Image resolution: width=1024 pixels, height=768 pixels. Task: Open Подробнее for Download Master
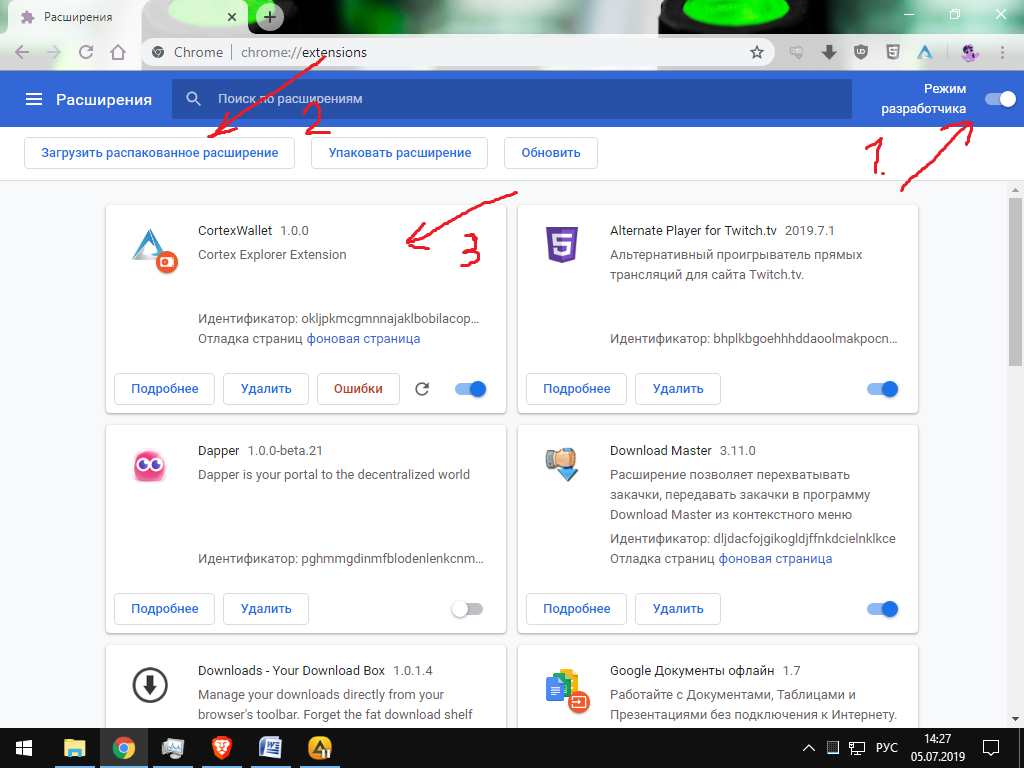[577, 609]
